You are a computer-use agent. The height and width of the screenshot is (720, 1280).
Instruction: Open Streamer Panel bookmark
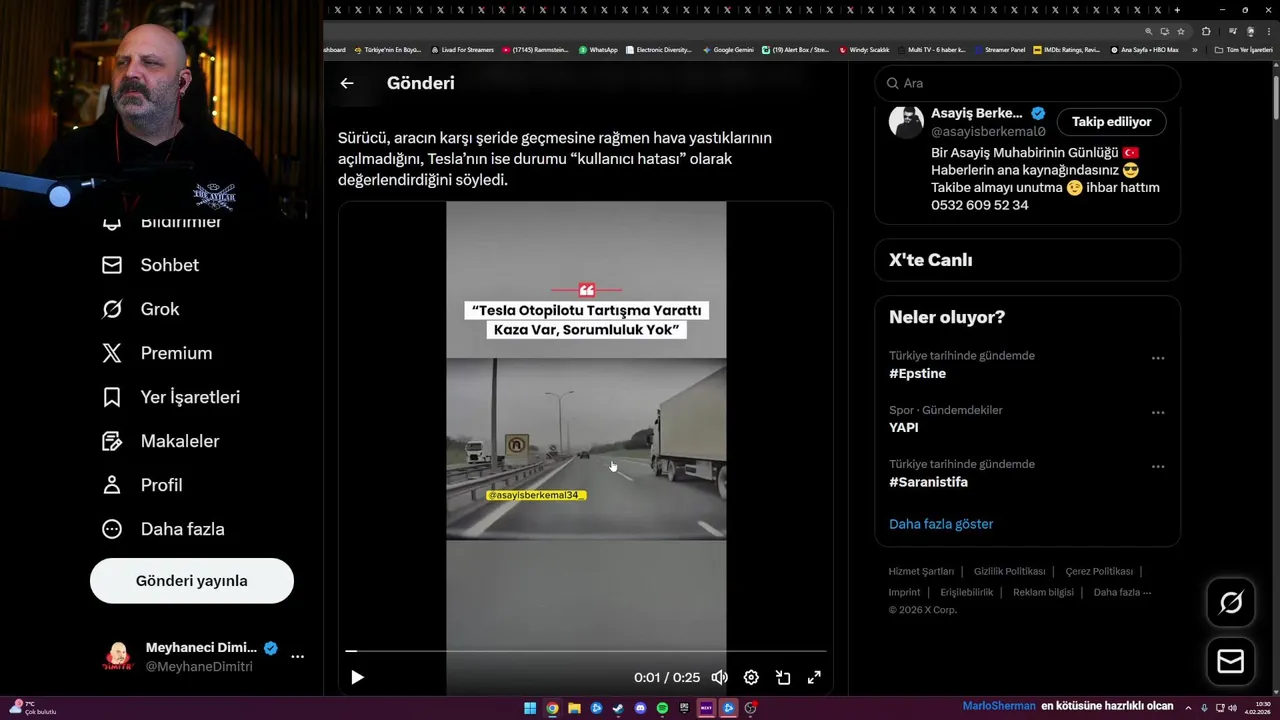point(999,49)
